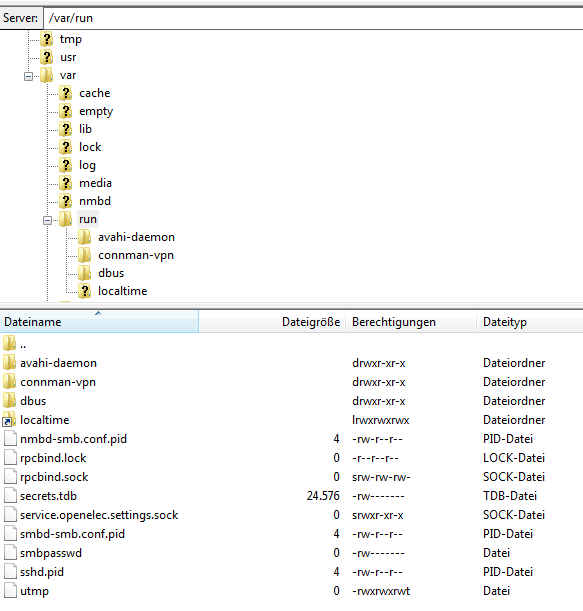The image size is (583, 611).
Task: Click the cache folder question-mark icon
Action: 65,93
